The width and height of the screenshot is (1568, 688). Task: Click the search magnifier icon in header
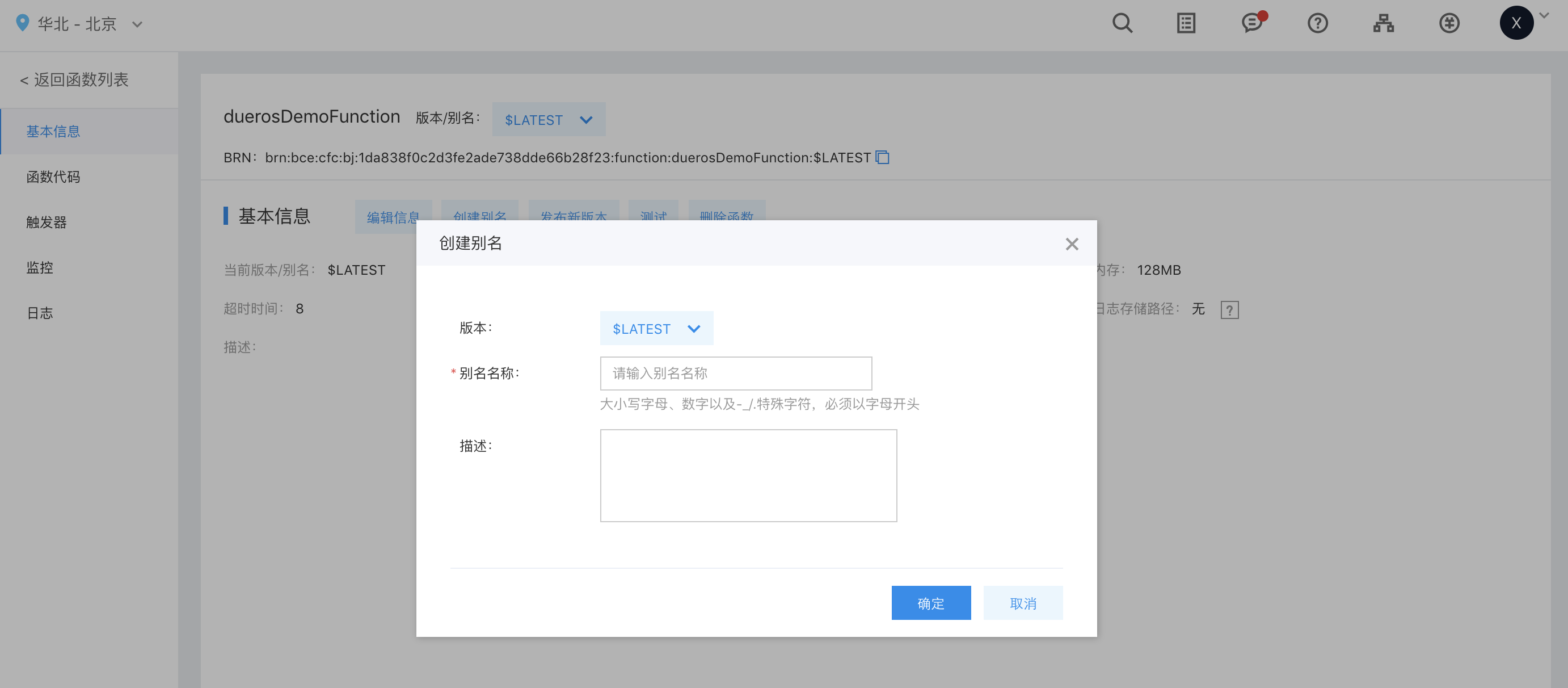coord(1122,23)
